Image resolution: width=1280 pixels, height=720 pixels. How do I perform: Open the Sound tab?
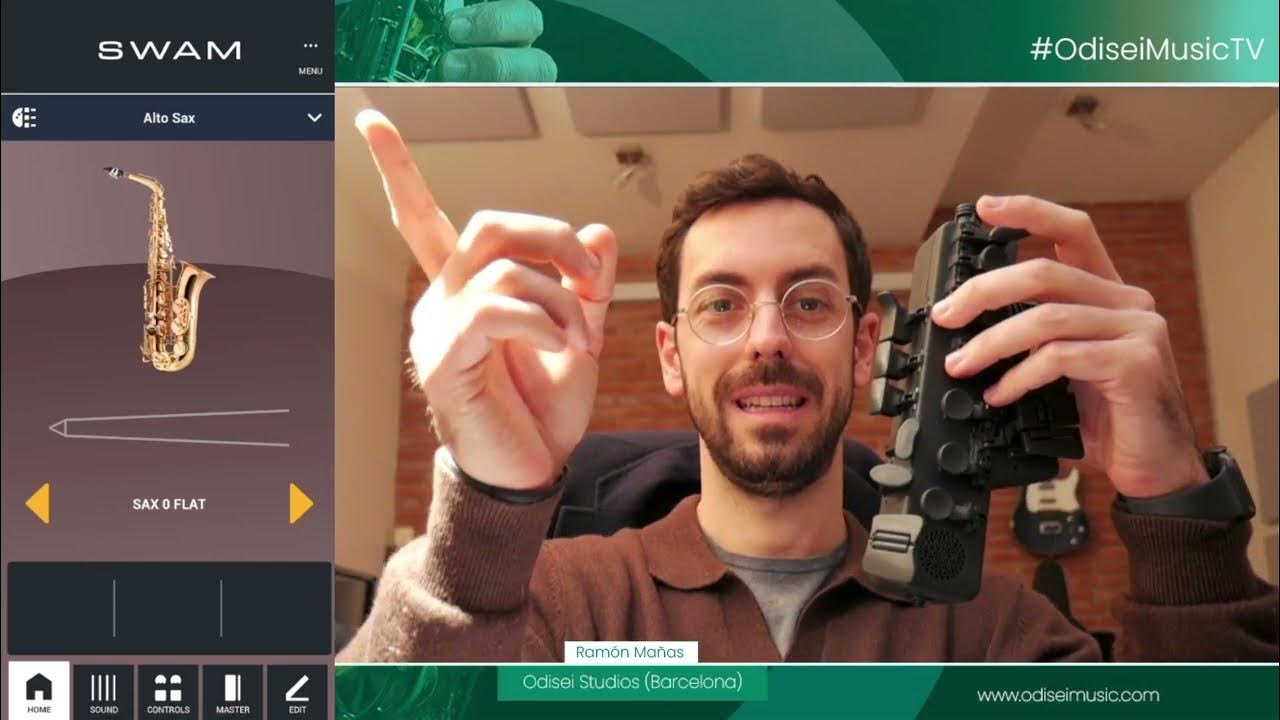(x=104, y=692)
